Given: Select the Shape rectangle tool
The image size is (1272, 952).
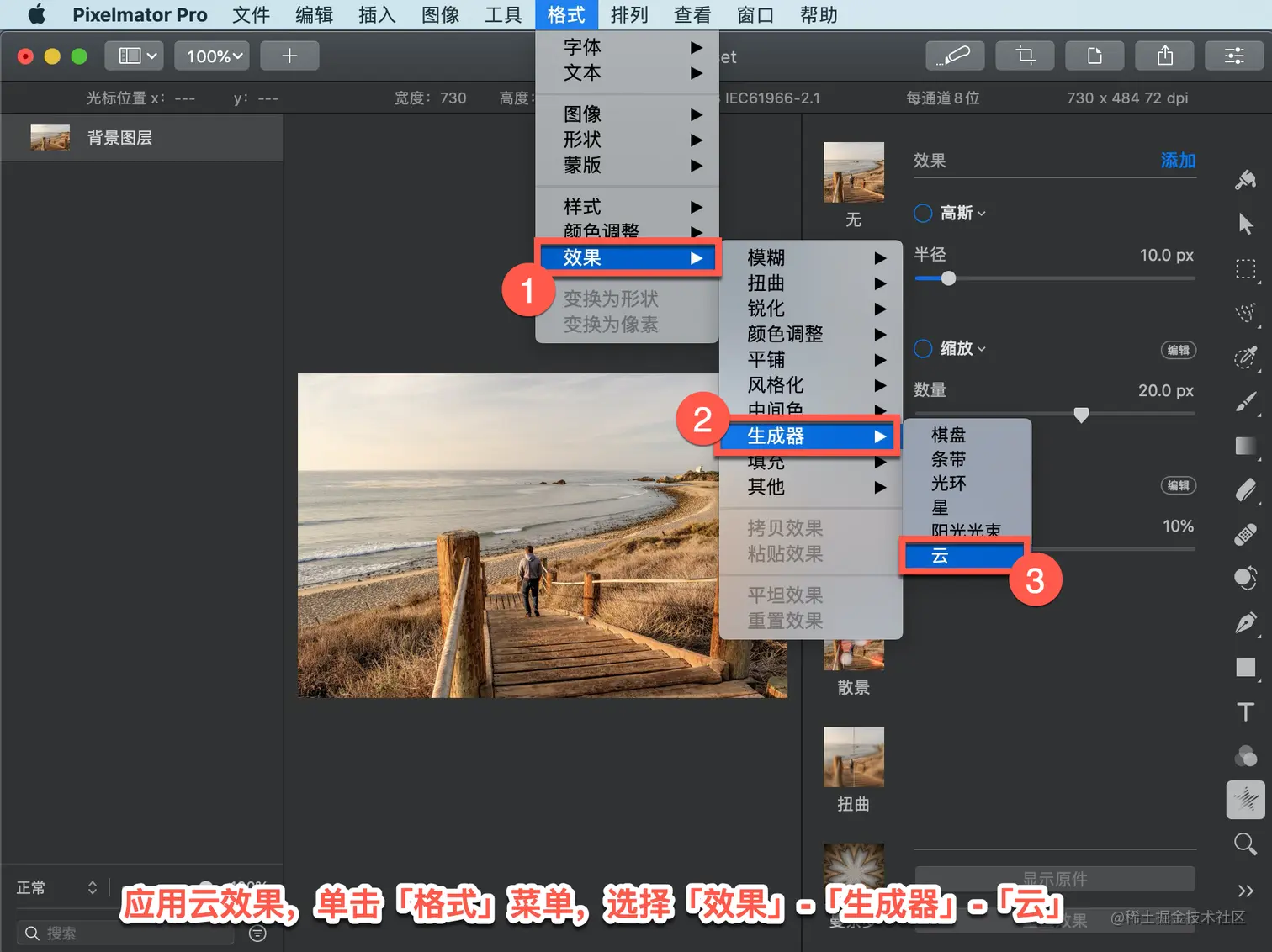Looking at the screenshot, I should point(1246,667).
